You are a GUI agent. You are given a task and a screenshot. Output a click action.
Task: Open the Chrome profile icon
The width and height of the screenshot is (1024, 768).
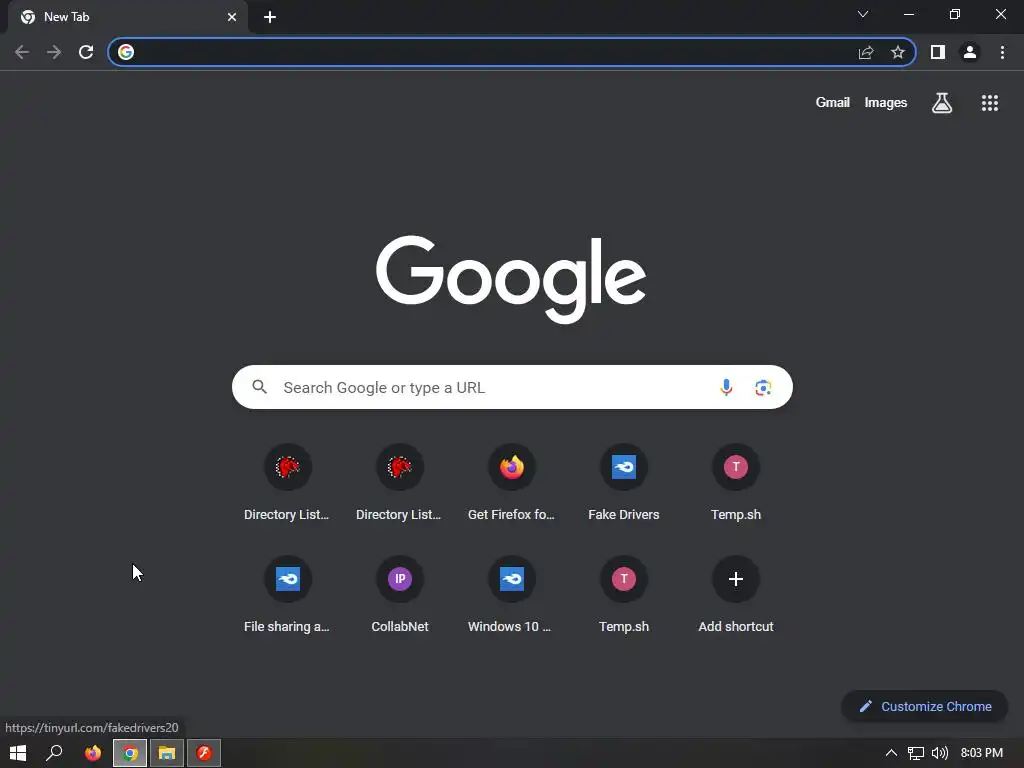pos(970,52)
